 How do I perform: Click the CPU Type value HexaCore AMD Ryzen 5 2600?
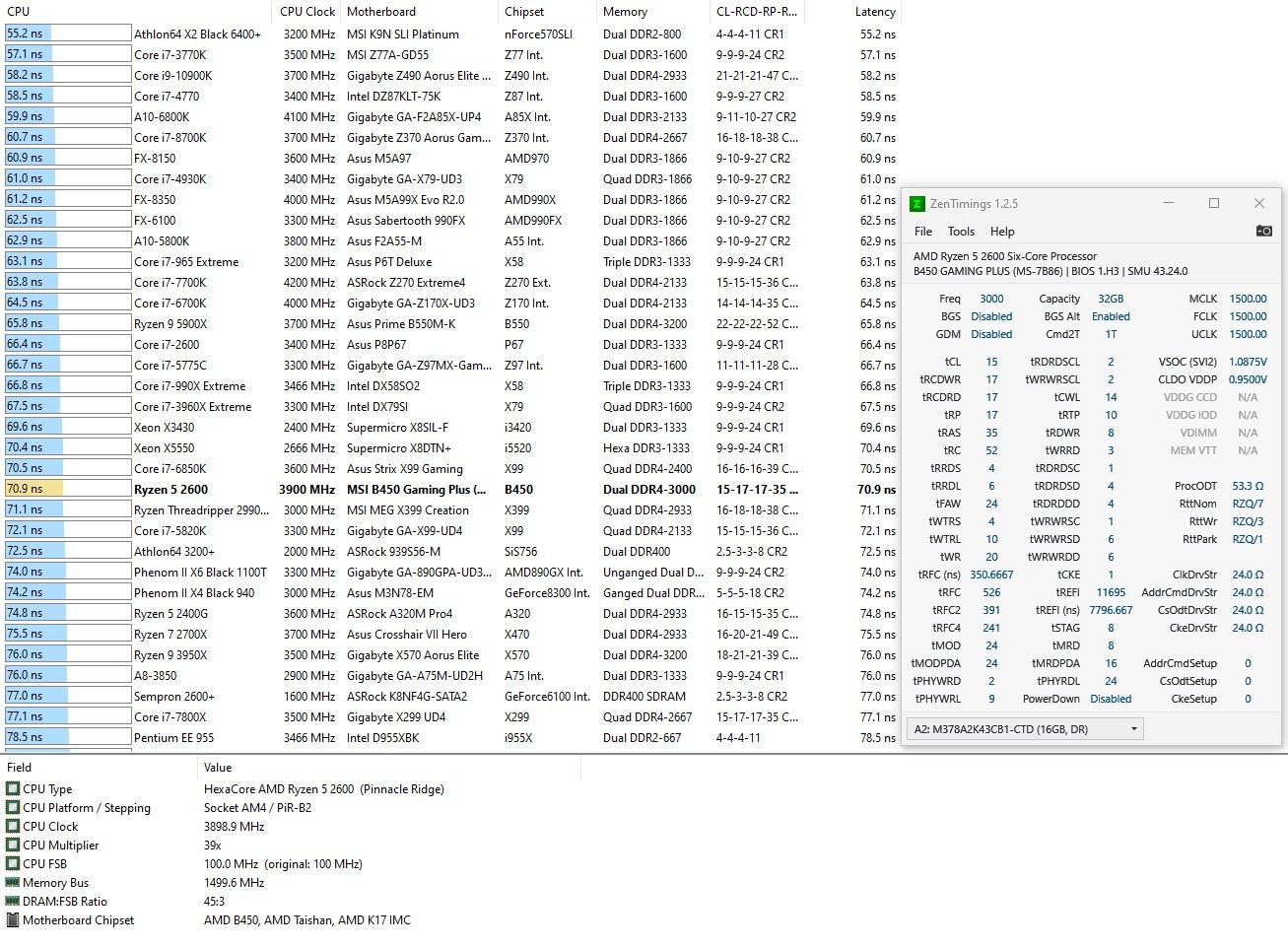tap(324, 788)
